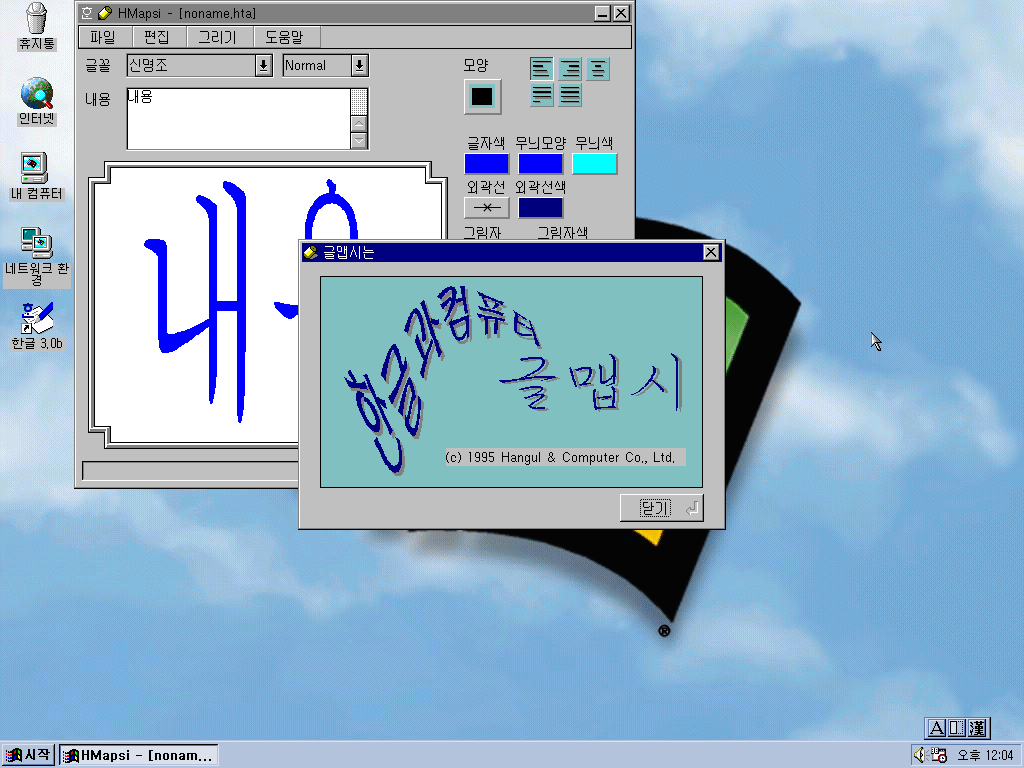Close the 글맵시는 about dialog
This screenshot has height=768, width=1024.
click(711, 252)
